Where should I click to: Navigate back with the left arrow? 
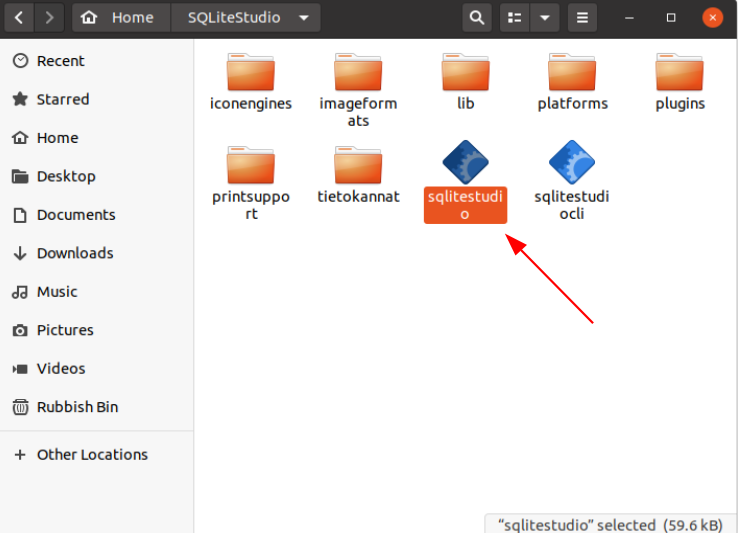pyautogui.click(x=20, y=18)
